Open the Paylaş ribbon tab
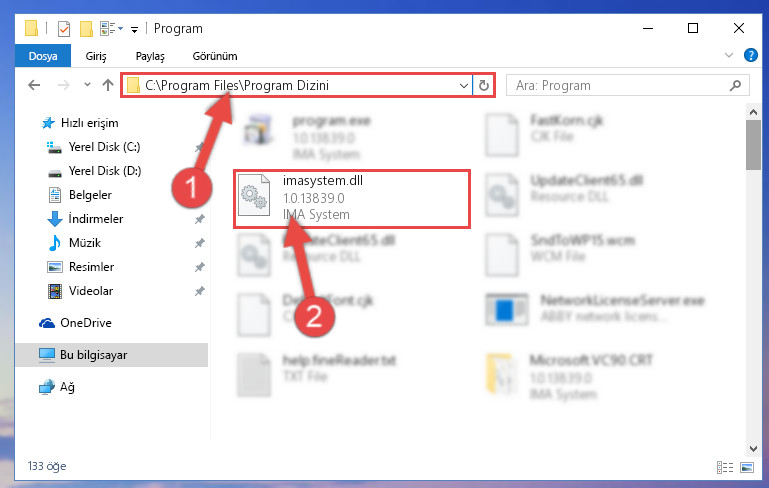769x488 pixels. click(150, 56)
